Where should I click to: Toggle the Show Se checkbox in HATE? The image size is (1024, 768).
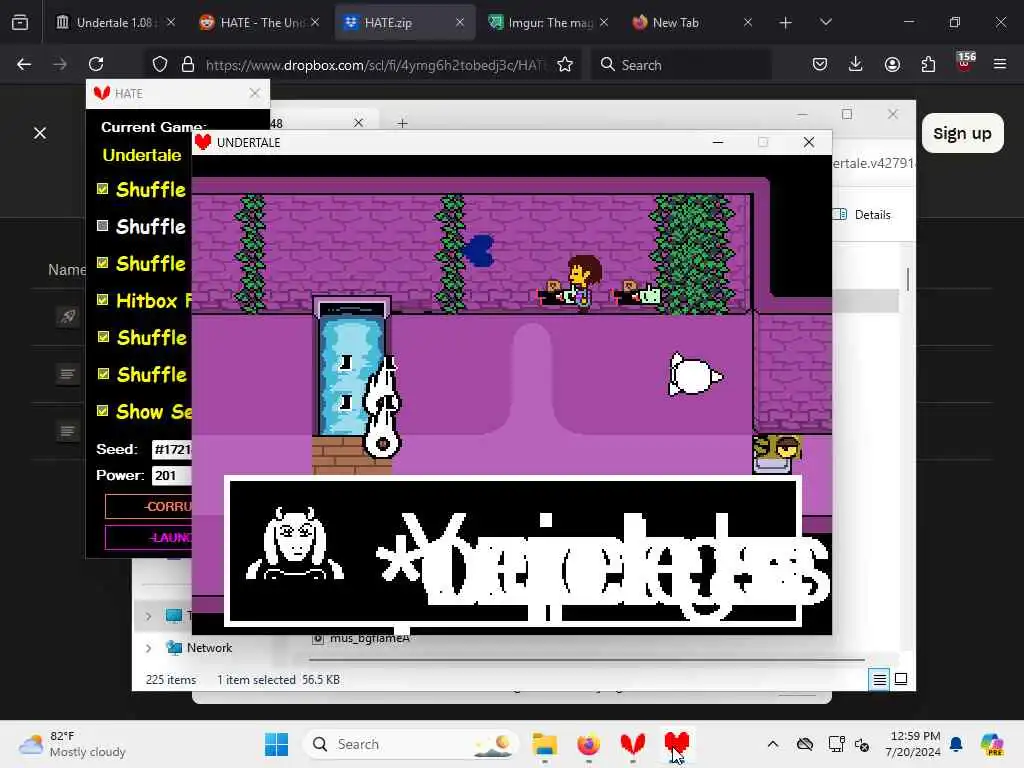point(103,411)
